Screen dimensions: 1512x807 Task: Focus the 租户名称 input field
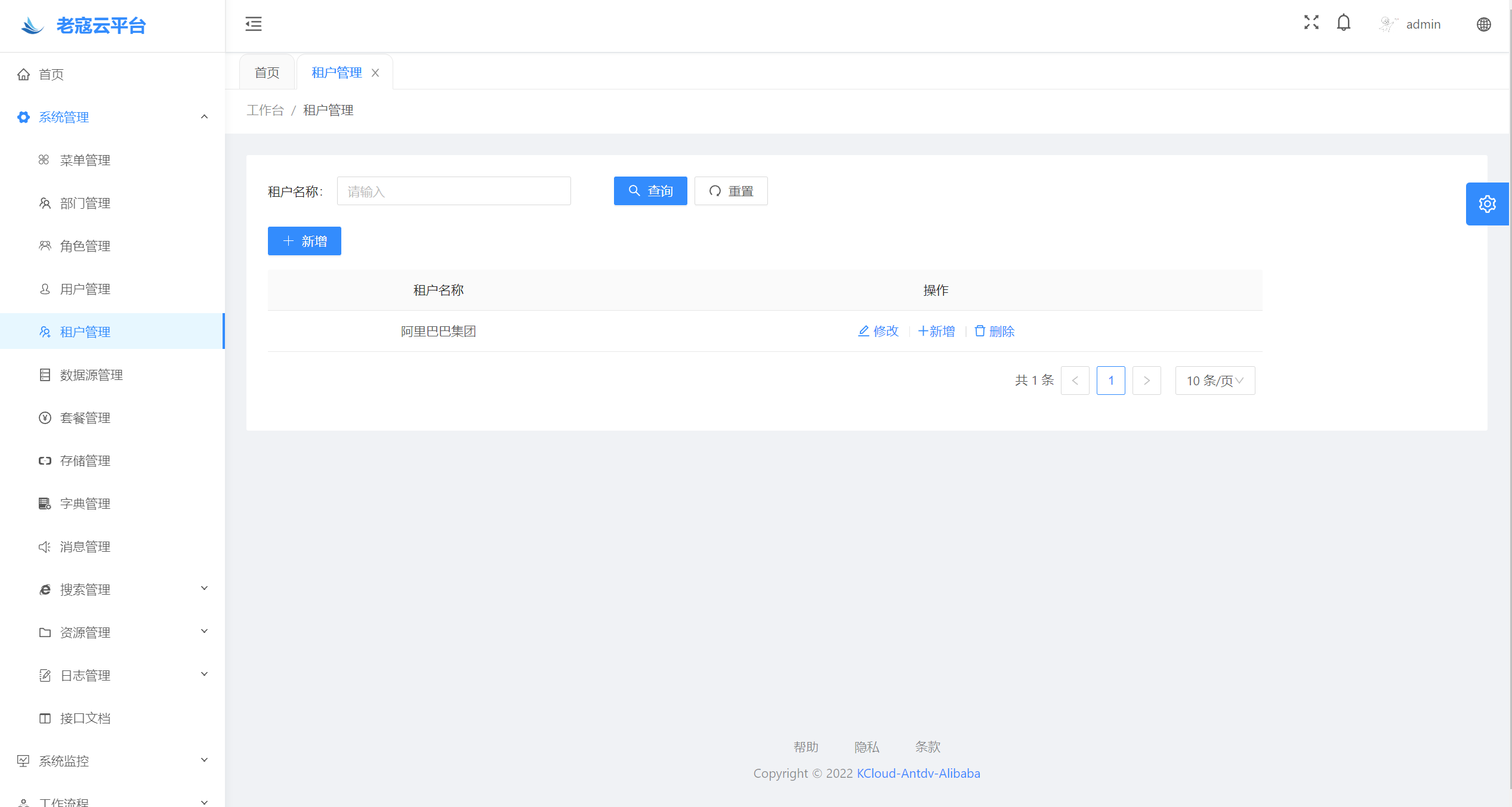point(453,191)
